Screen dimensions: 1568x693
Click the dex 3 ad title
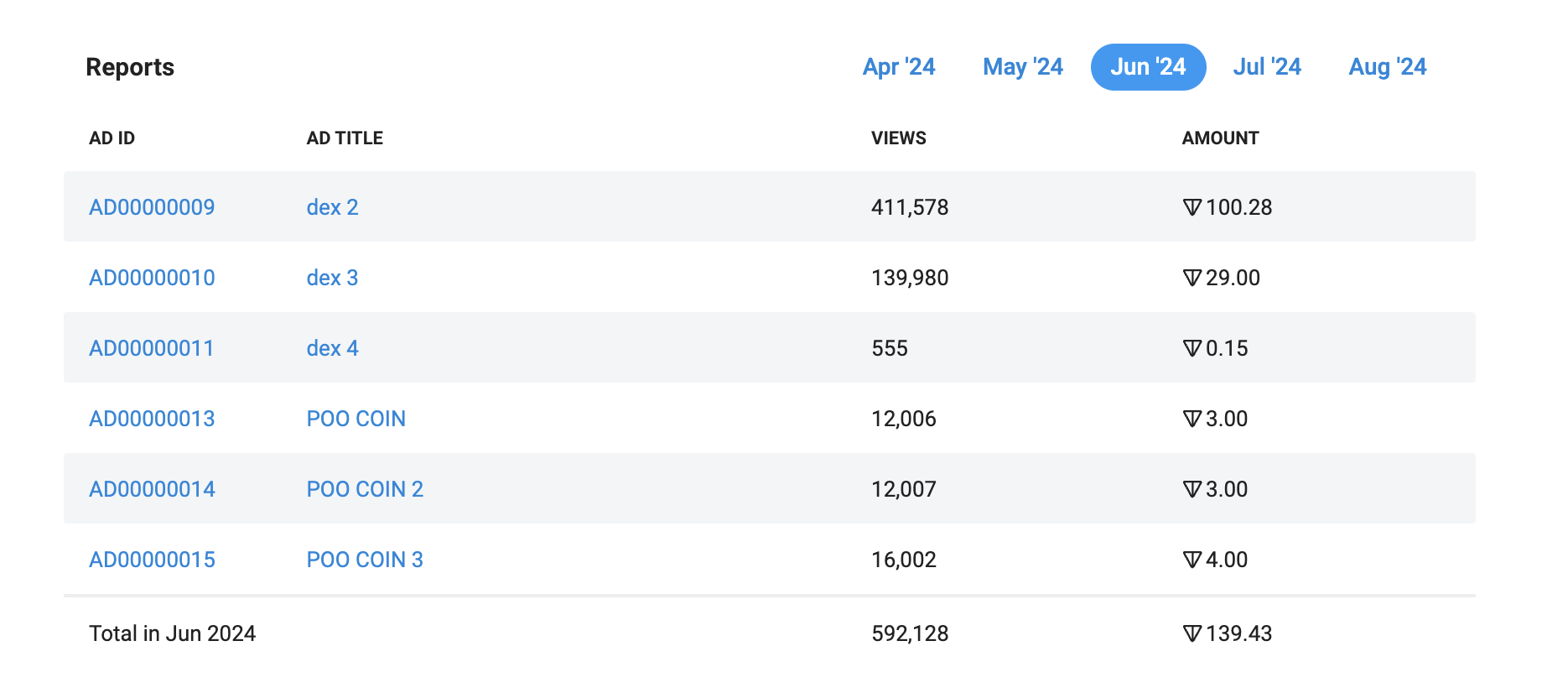coord(332,278)
